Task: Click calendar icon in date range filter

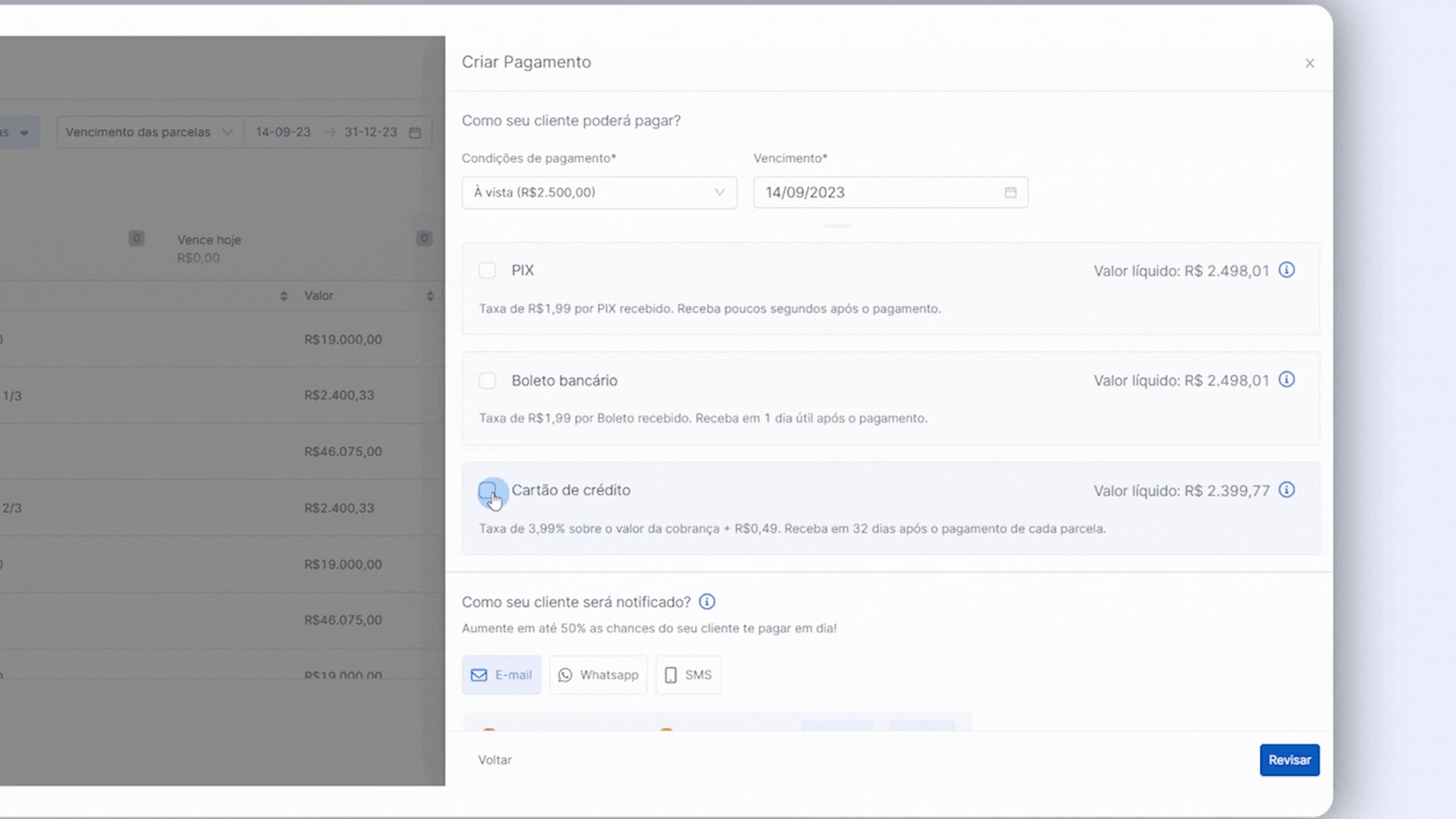Action: click(x=415, y=133)
